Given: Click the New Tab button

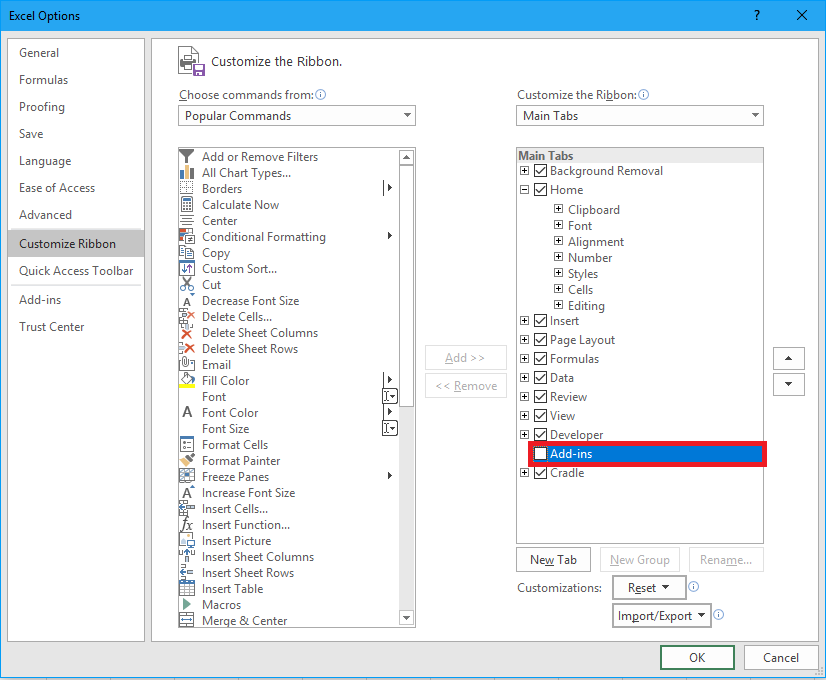Looking at the screenshot, I should pyautogui.click(x=554, y=559).
